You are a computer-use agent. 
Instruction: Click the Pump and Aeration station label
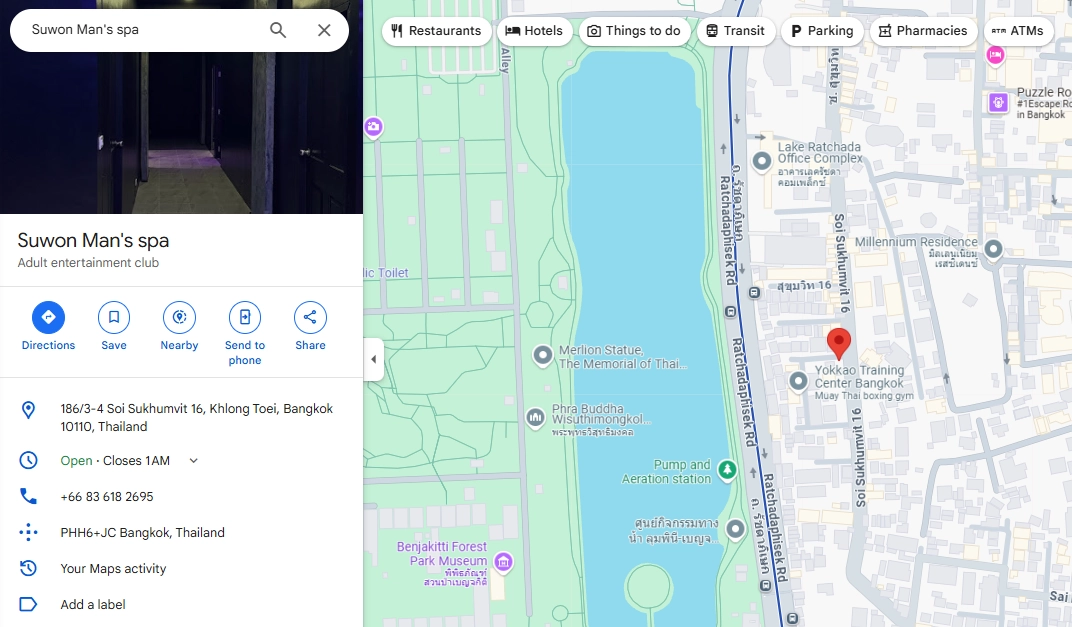click(667, 472)
